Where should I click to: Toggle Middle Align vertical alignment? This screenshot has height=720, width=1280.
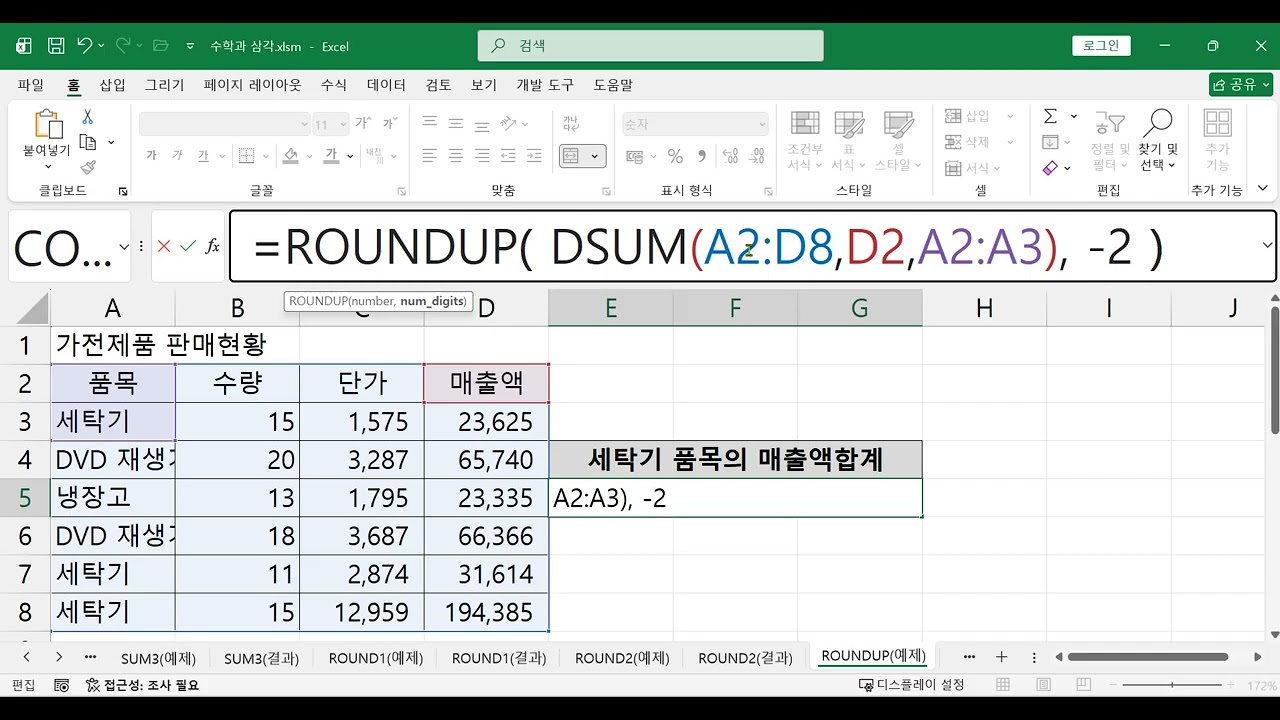point(456,122)
